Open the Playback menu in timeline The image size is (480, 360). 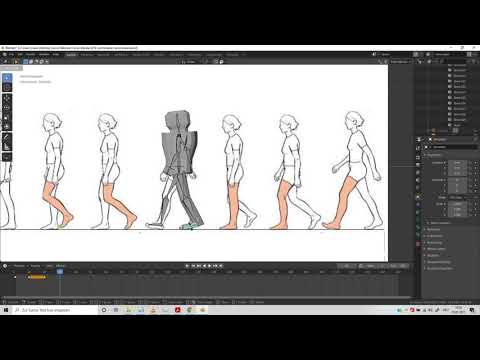point(19,266)
